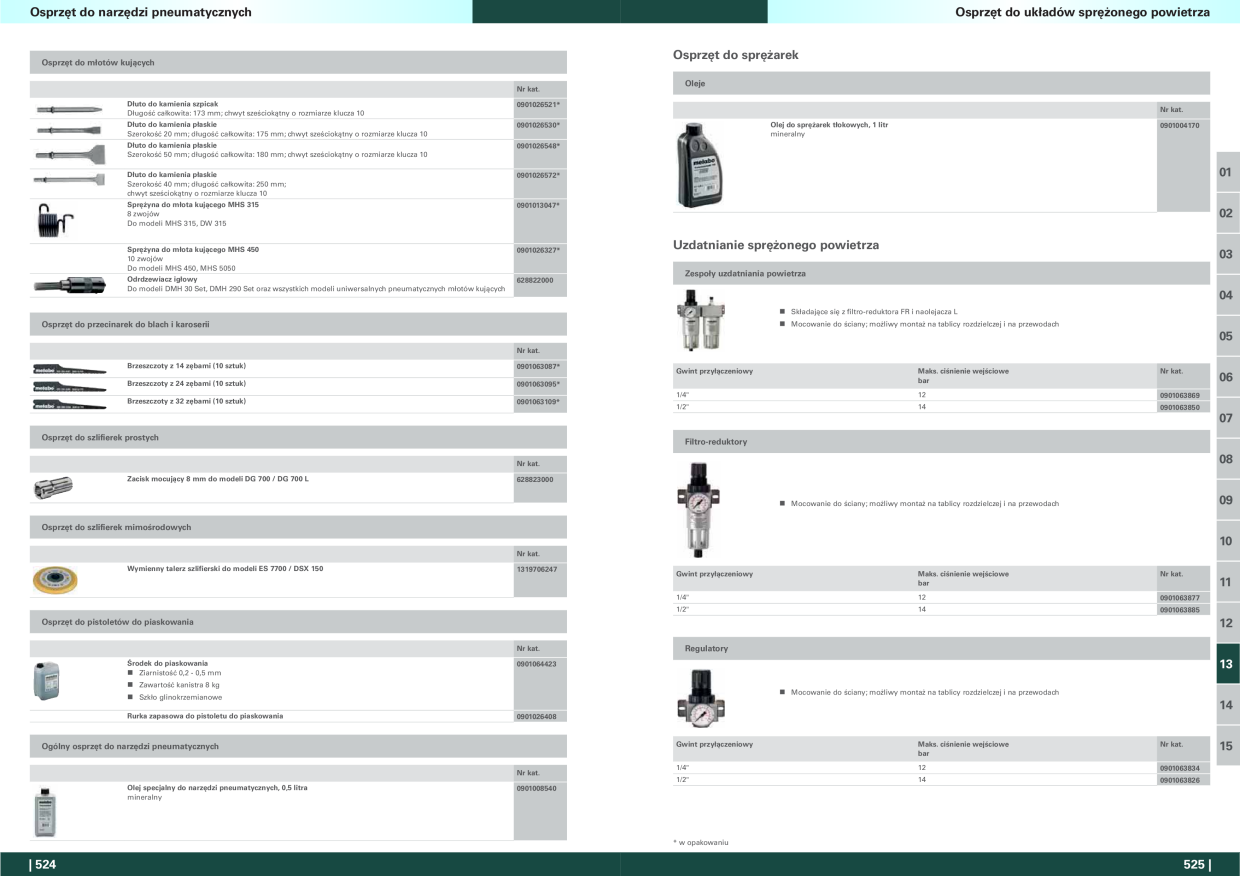Open chapter tab 04
The image size is (1240, 876).
(1227, 295)
